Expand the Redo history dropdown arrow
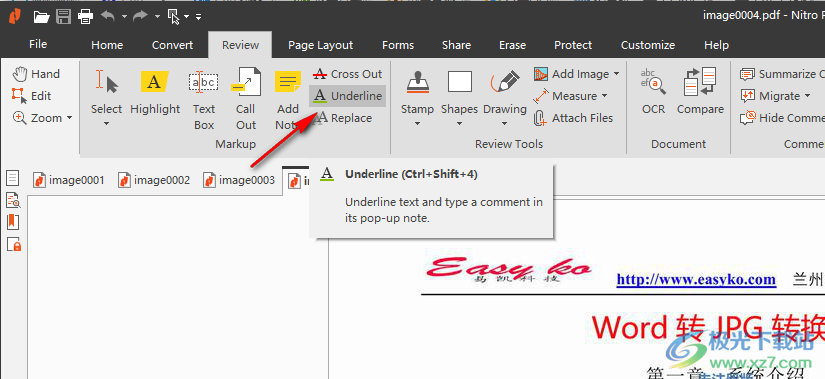The width and height of the screenshot is (825, 379). pos(157,17)
